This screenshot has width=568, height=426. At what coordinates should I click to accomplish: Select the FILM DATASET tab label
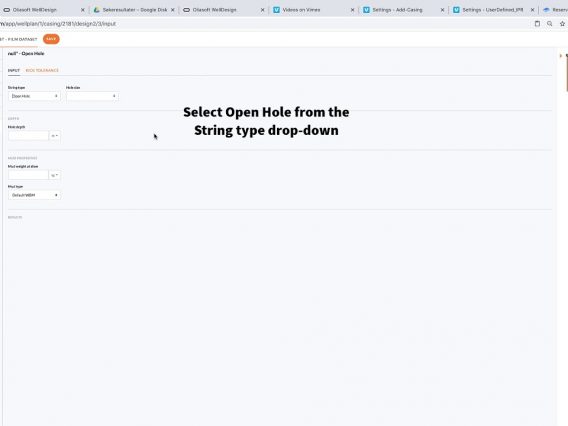18,39
